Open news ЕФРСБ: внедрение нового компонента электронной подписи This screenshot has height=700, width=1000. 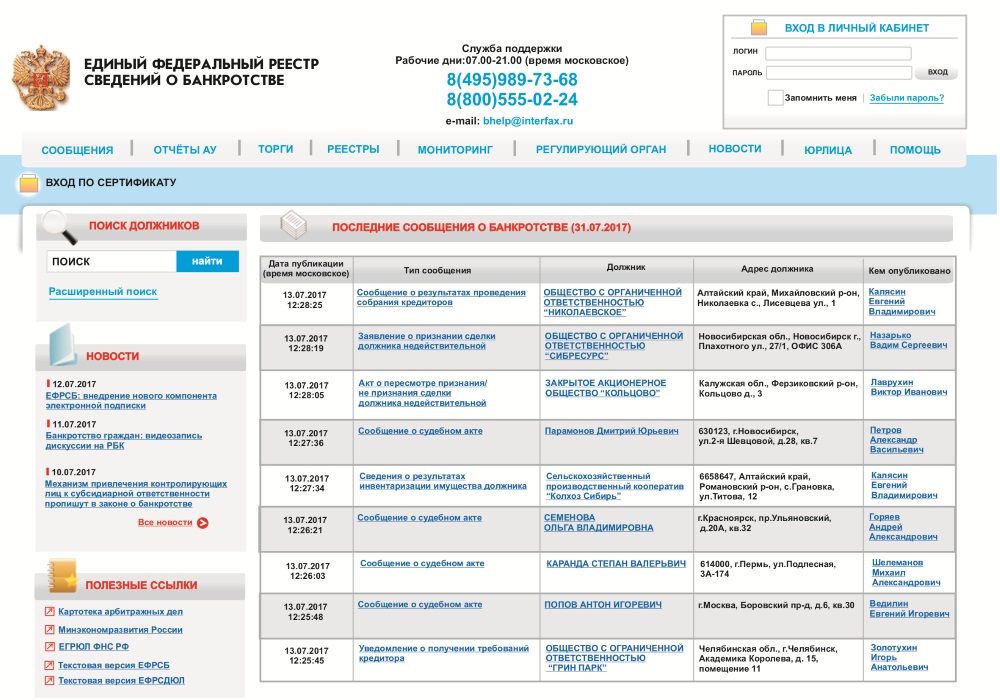pyautogui.click(x=131, y=400)
